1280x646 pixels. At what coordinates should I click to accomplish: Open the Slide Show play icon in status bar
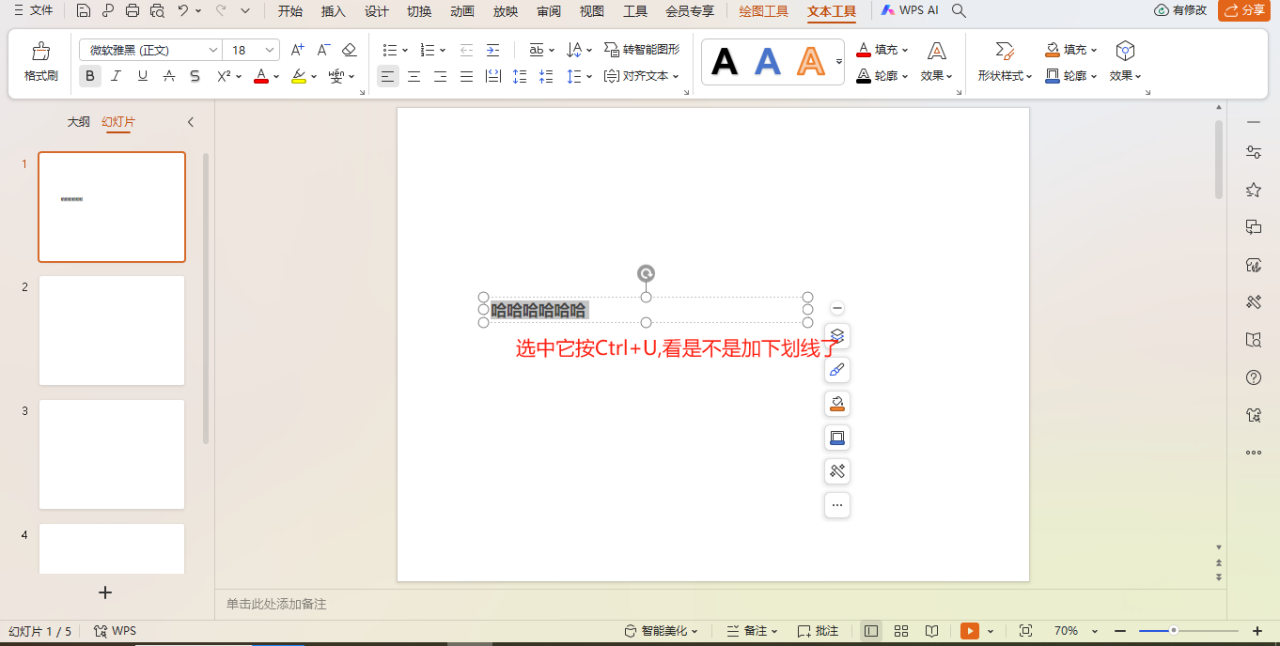tap(968, 630)
